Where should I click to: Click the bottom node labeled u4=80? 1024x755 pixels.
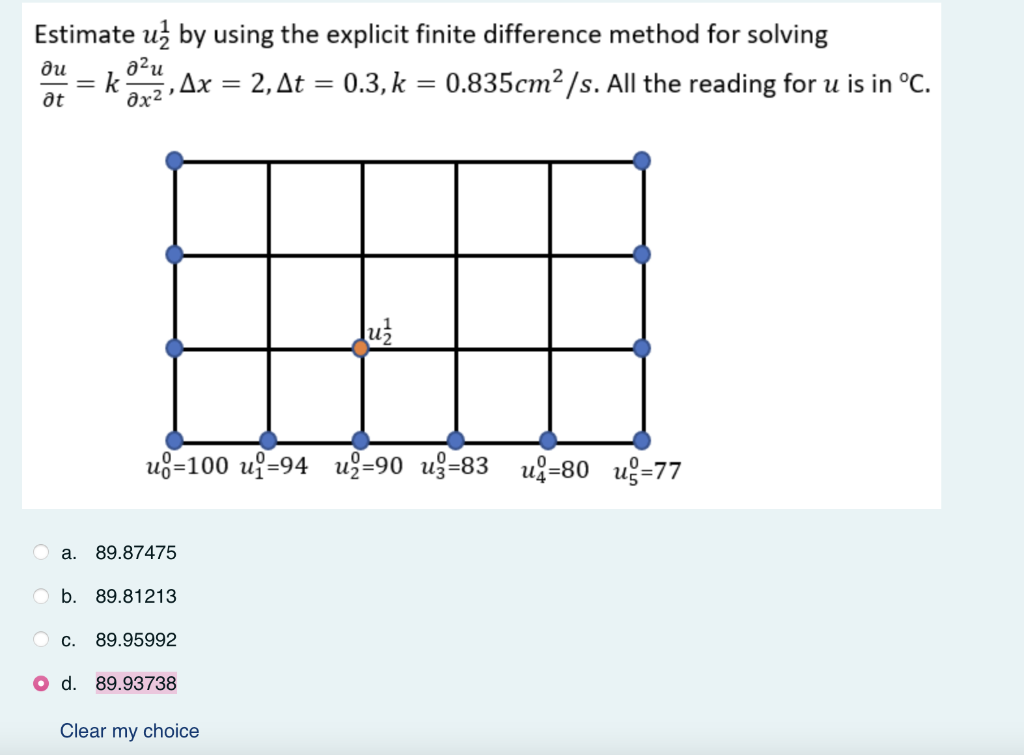[x=547, y=440]
